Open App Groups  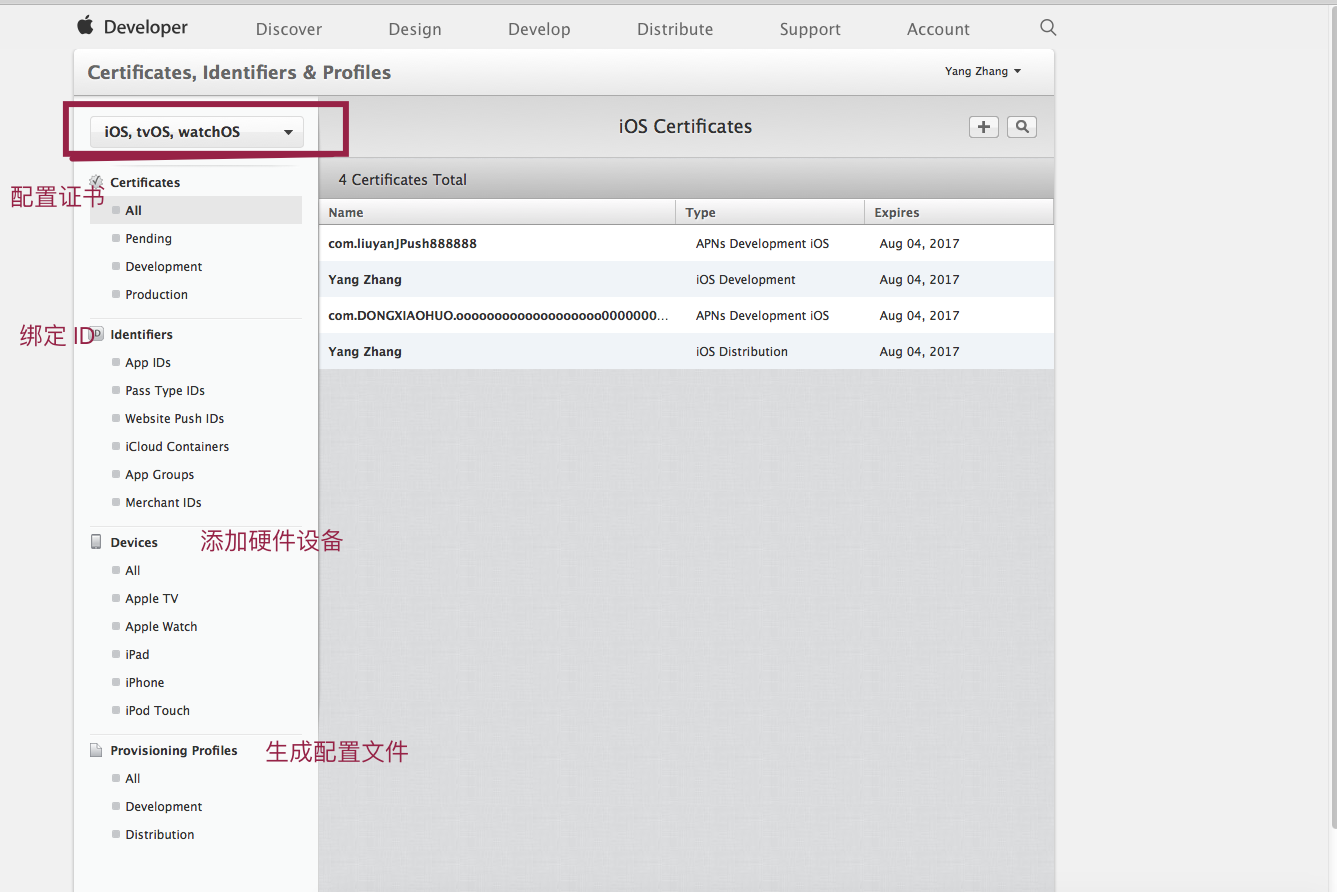click(x=159, y=474)
